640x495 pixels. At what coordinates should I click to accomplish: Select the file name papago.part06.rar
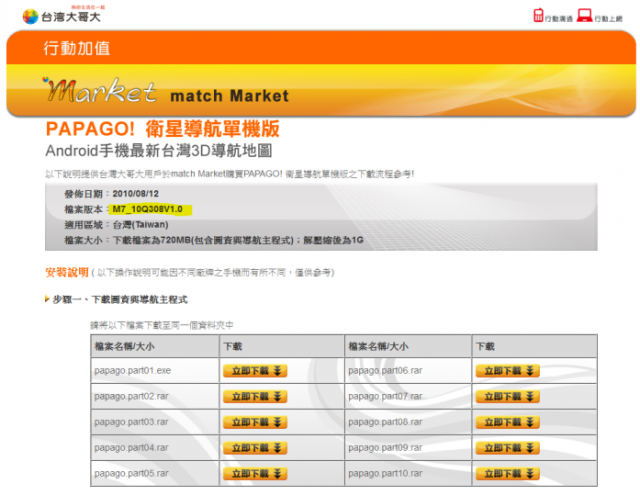point(385,371)
